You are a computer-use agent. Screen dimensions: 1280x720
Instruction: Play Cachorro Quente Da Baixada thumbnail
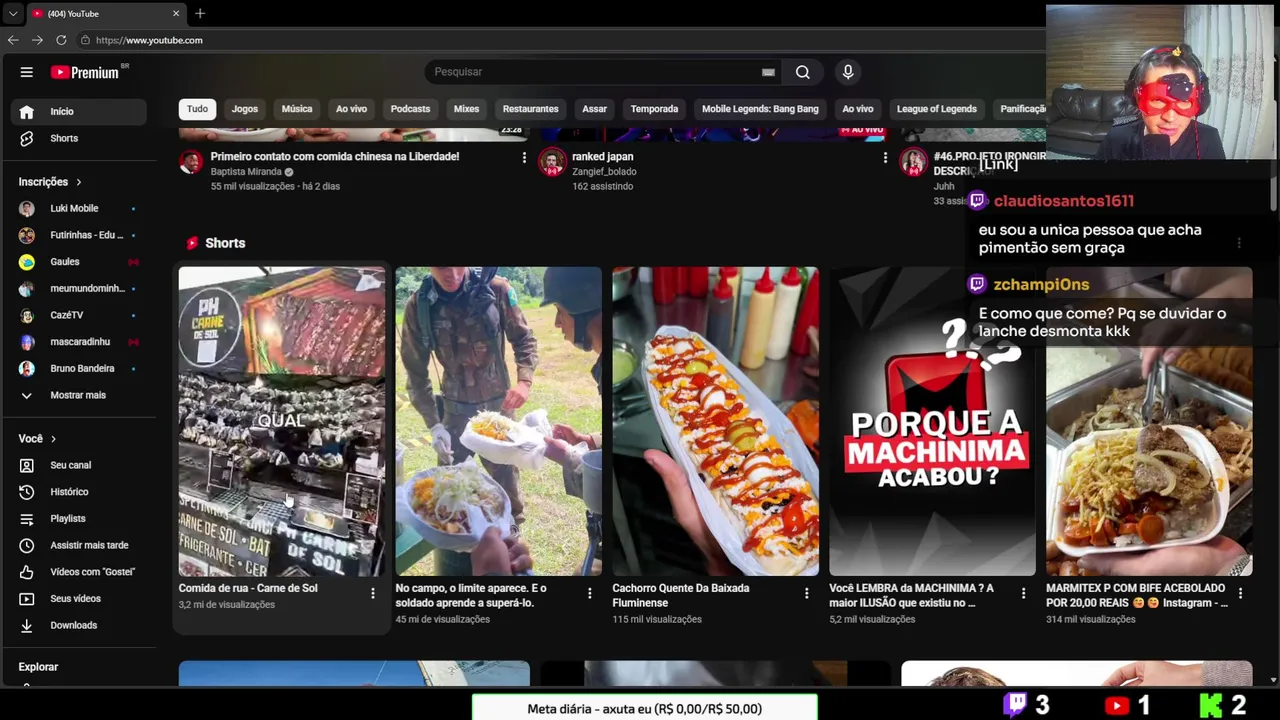pyautogui.click(x=715, y=421)
